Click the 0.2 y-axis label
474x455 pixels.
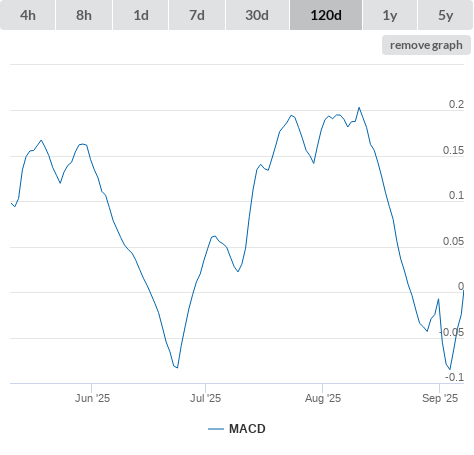pyautogui.click(x=456, y=104)
